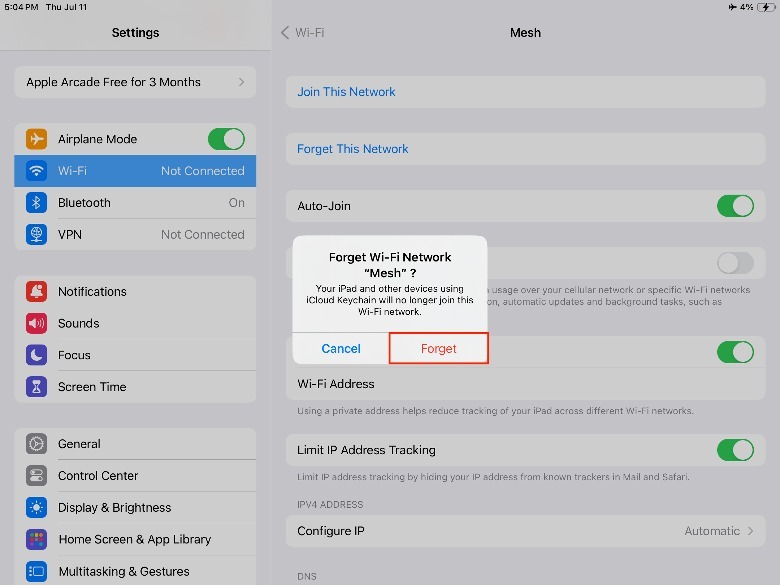
Task: Tap the Screen Time hourglass icon
Action: point(37,387)
